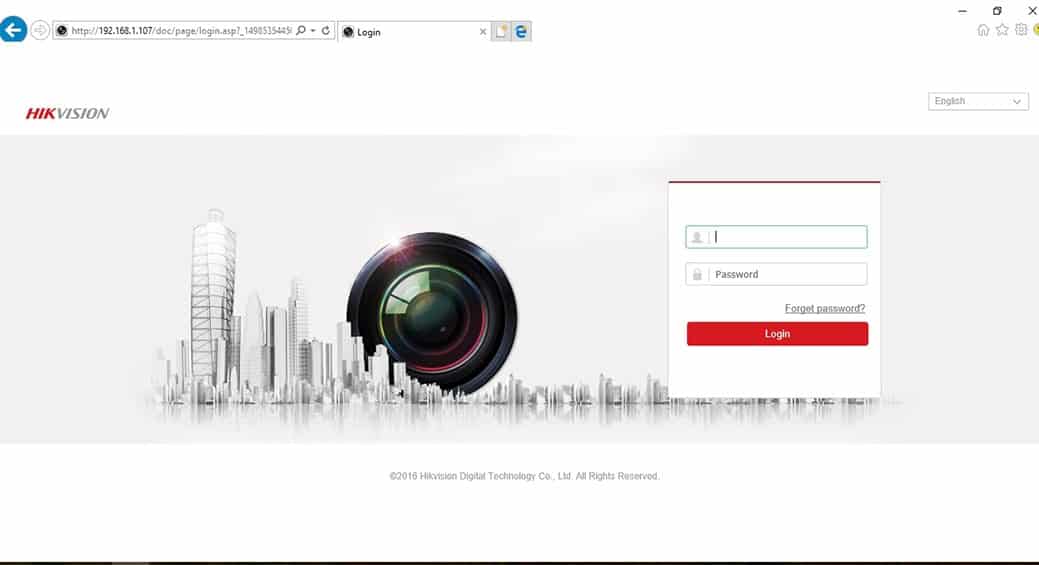Screen dimensions: 1039x565
Task: Click the red Login button
Action: 777,334
